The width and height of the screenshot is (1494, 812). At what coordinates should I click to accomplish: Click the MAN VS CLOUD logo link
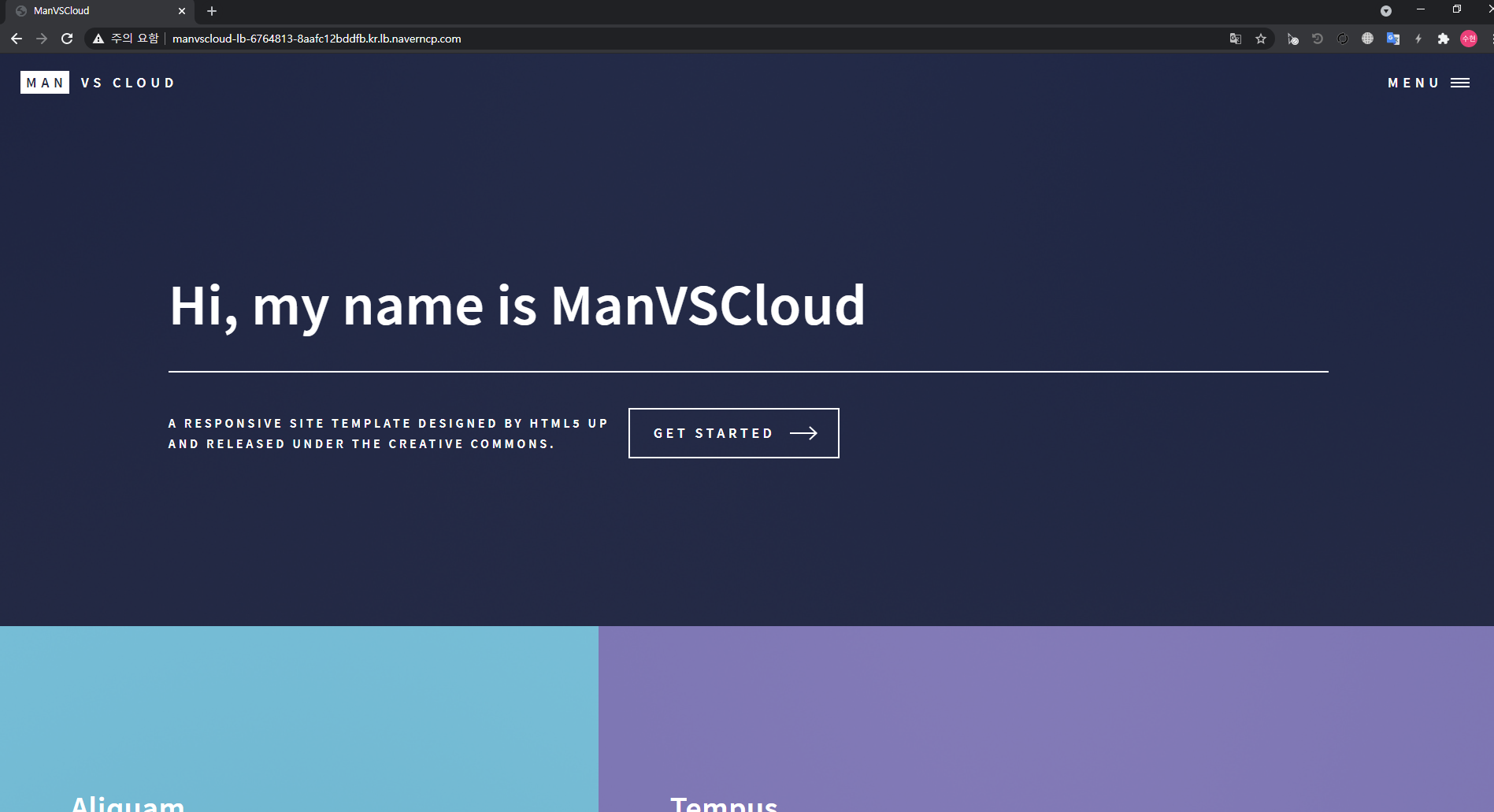point(97,82)
